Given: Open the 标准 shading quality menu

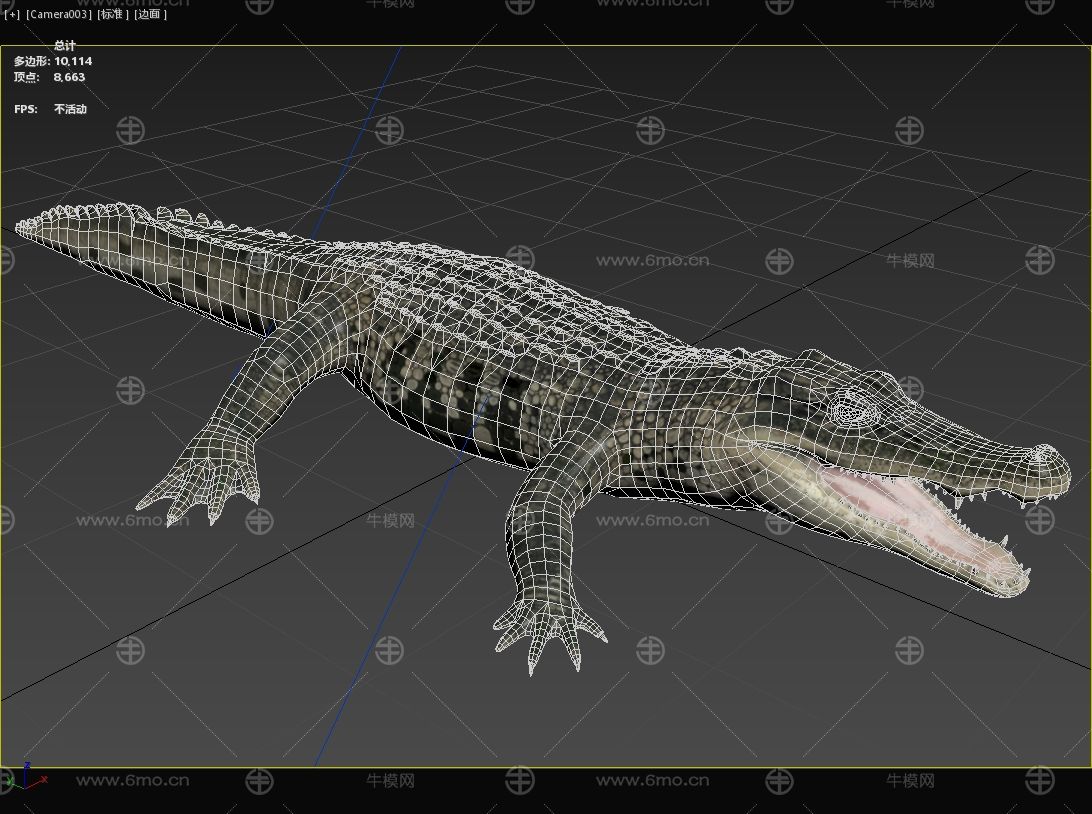Looking at the screenshot, I should click(x=113, y=15).
